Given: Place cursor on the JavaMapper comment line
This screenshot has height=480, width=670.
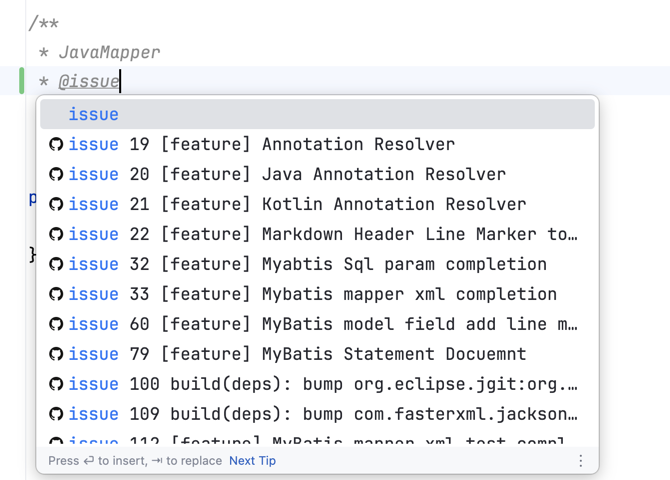Looking at the screenshot, I should coord(109,52).
